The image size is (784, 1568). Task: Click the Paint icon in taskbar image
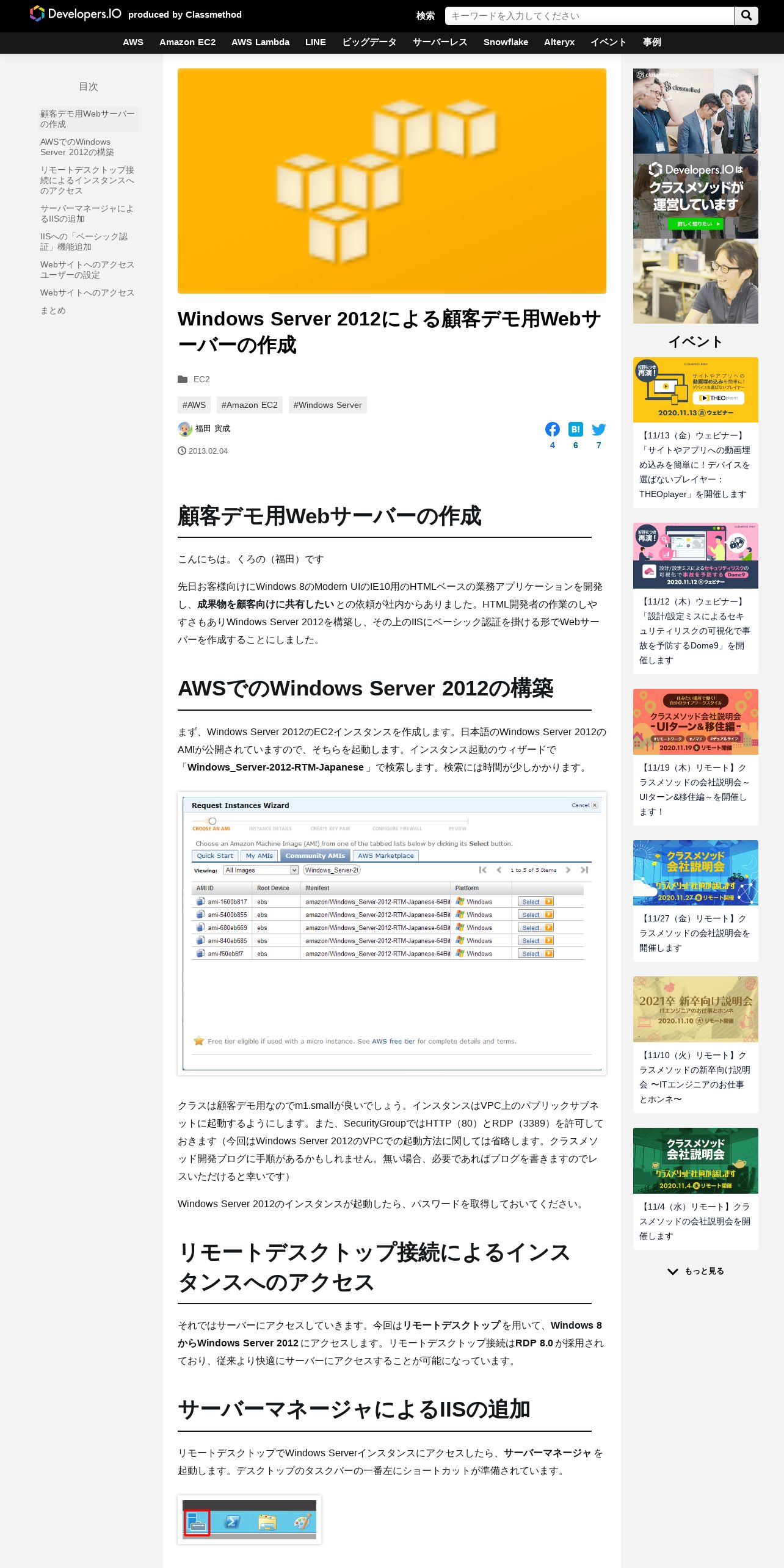[x=302, y=1522]
